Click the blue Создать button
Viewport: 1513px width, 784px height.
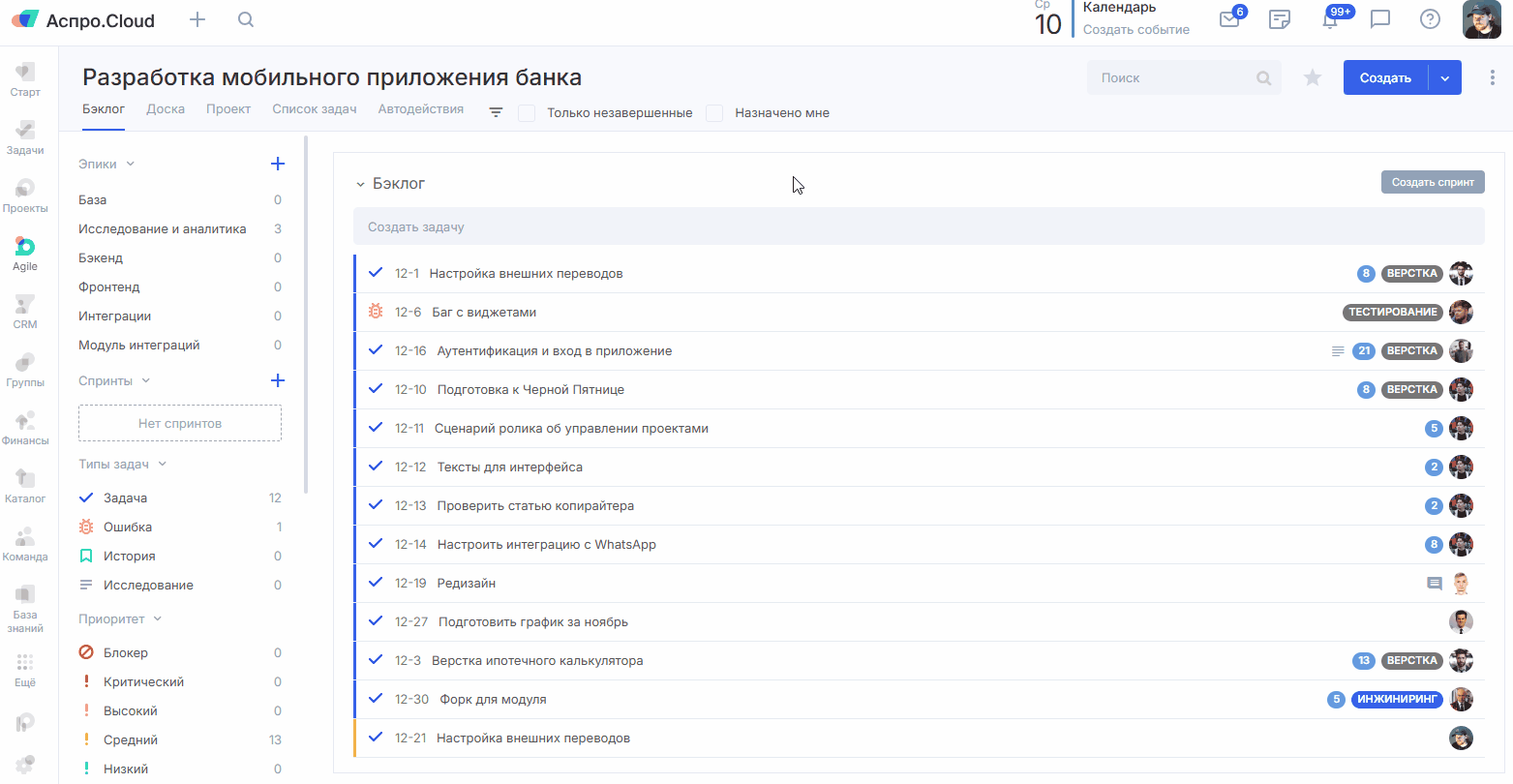coord(1385,78)
